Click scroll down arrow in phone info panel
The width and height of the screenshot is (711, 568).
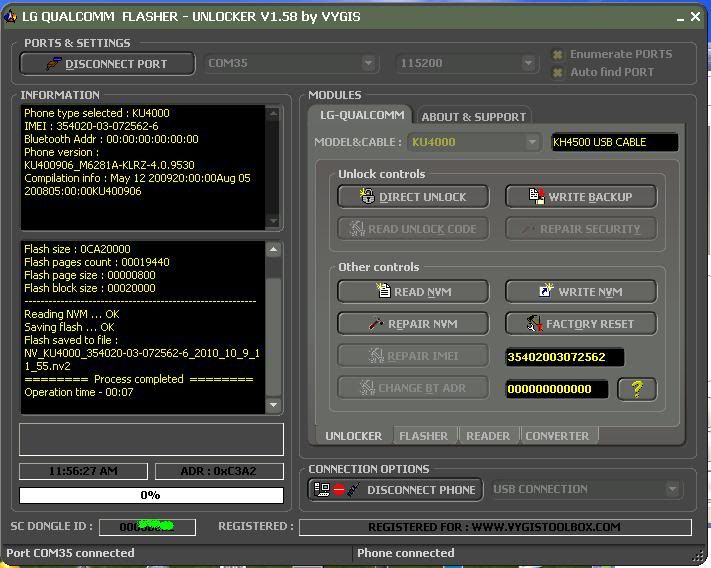tap(273, 221)
